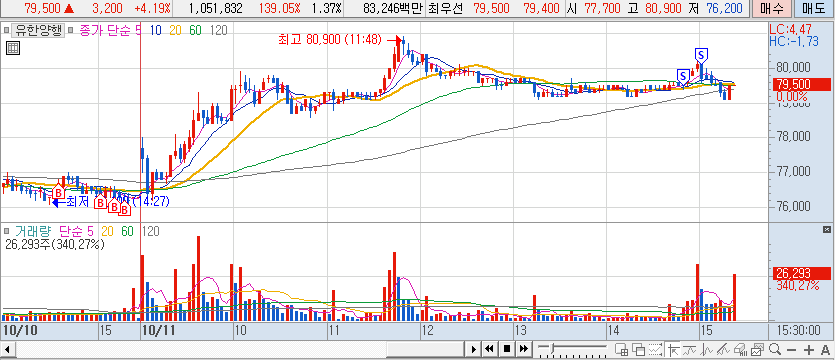Click the data grid table icon under 유한양행

[x=13, y=48]
